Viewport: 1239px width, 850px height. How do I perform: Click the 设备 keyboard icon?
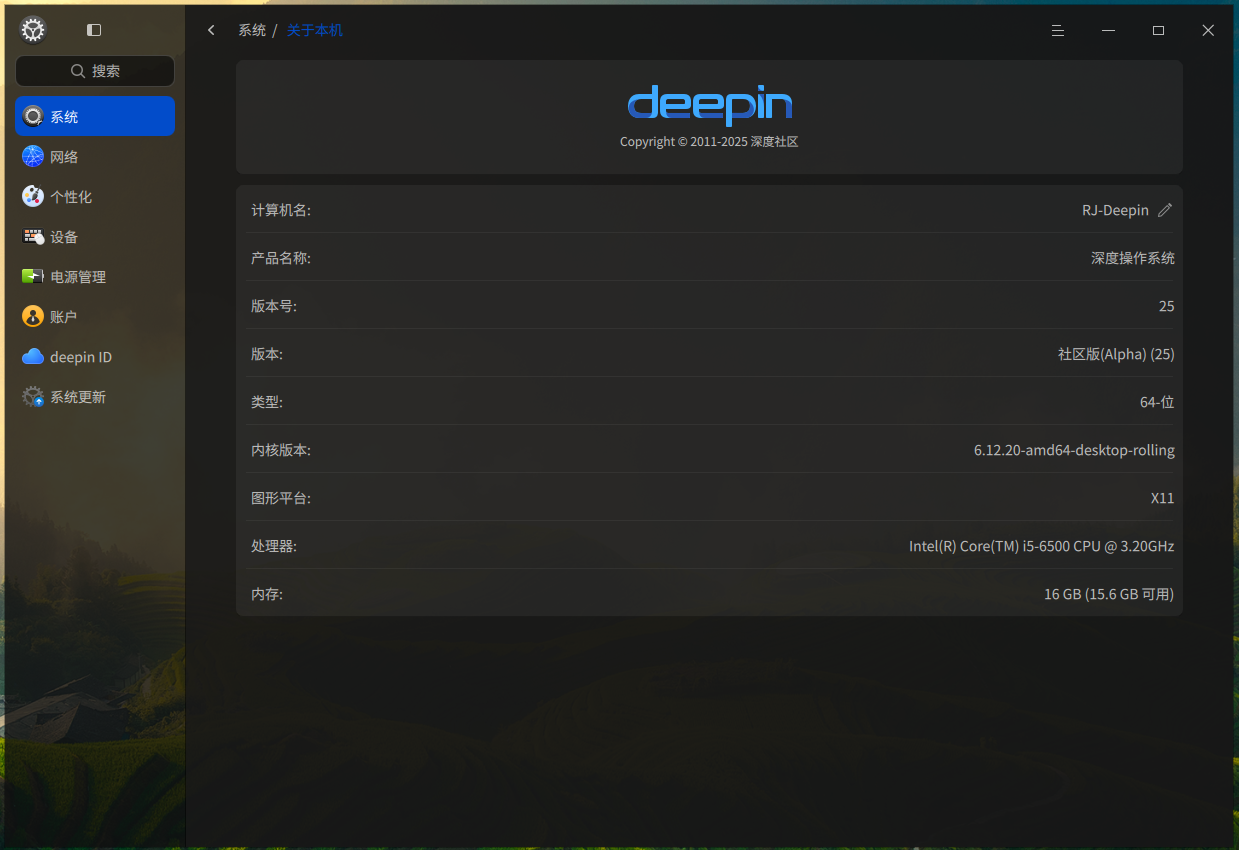tap(33, 236)
